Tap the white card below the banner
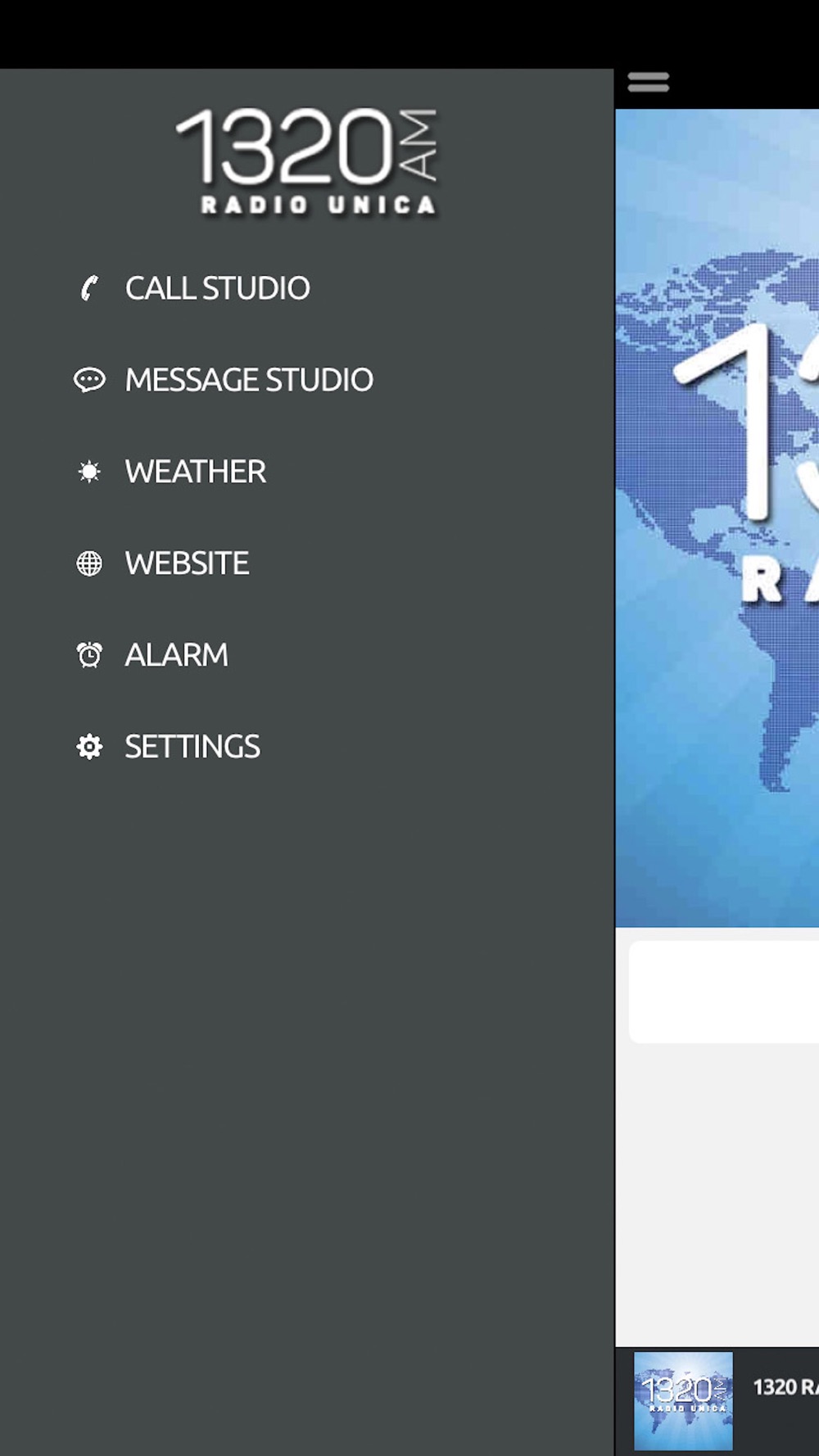 pyautogui.click(x=724, y=992)
